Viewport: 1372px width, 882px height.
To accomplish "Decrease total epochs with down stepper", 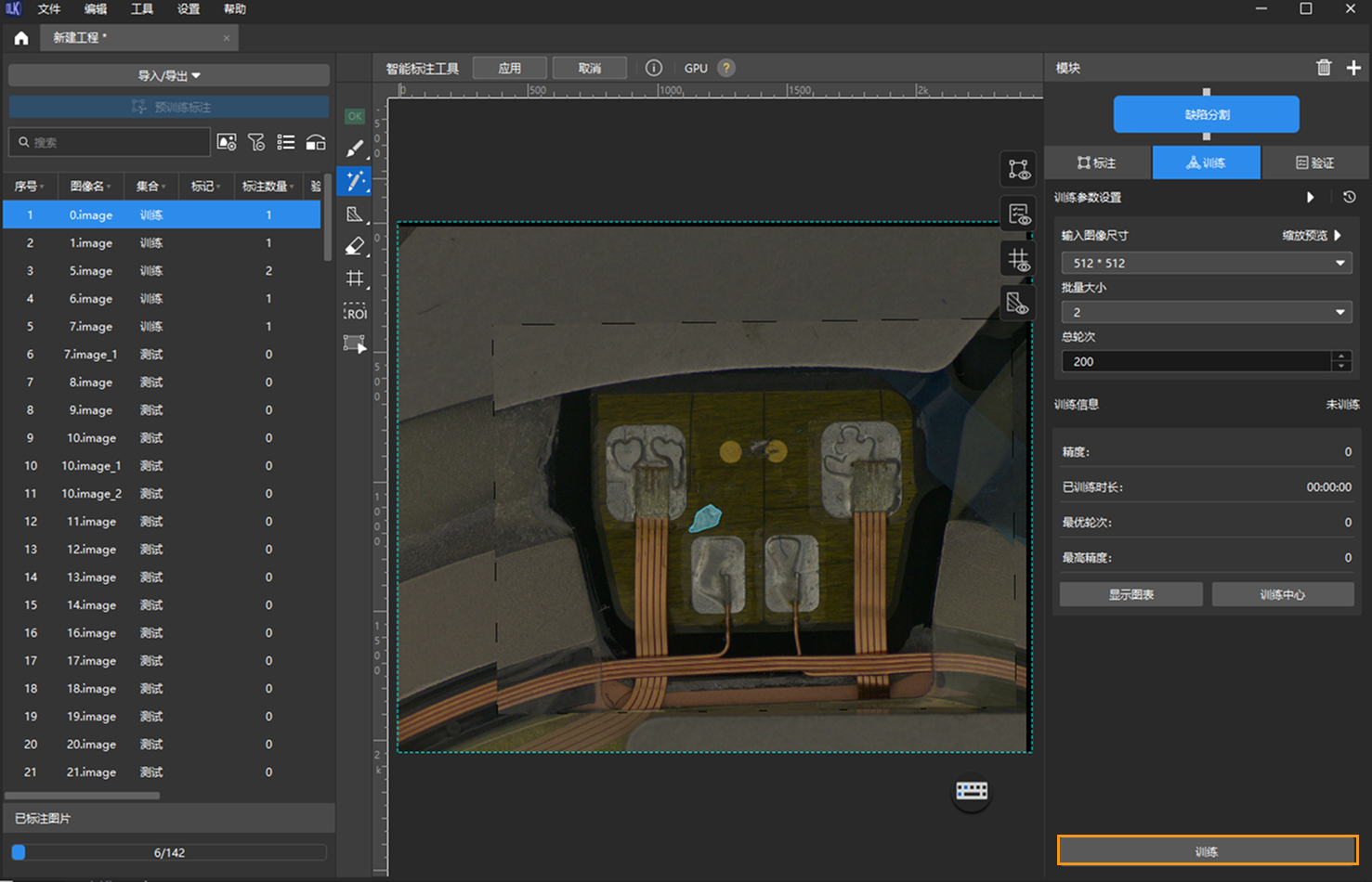I will point(1341,367).
